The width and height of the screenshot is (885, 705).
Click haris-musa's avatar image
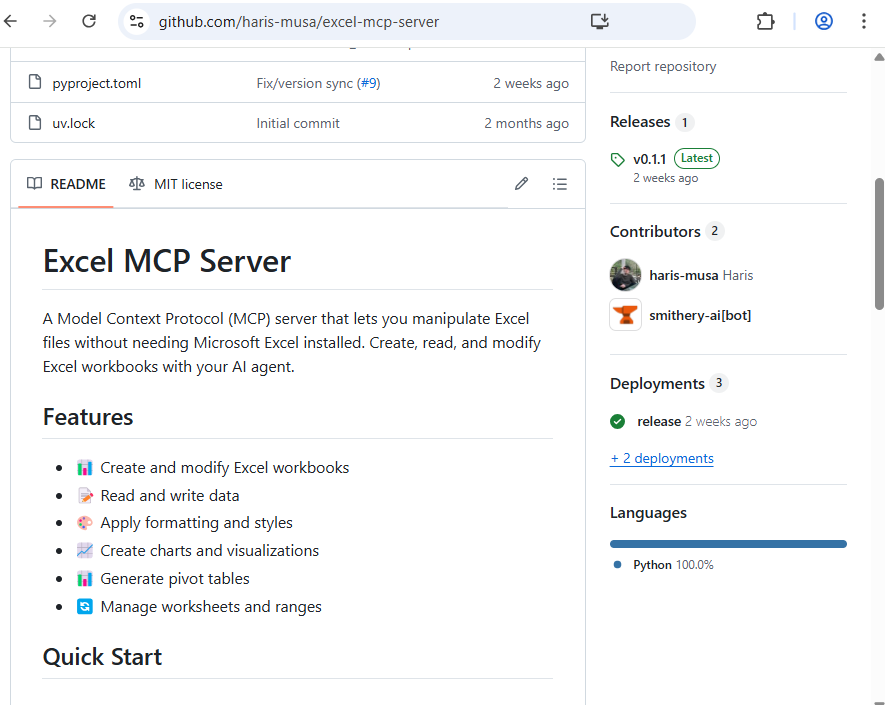[x=625, y=275]
